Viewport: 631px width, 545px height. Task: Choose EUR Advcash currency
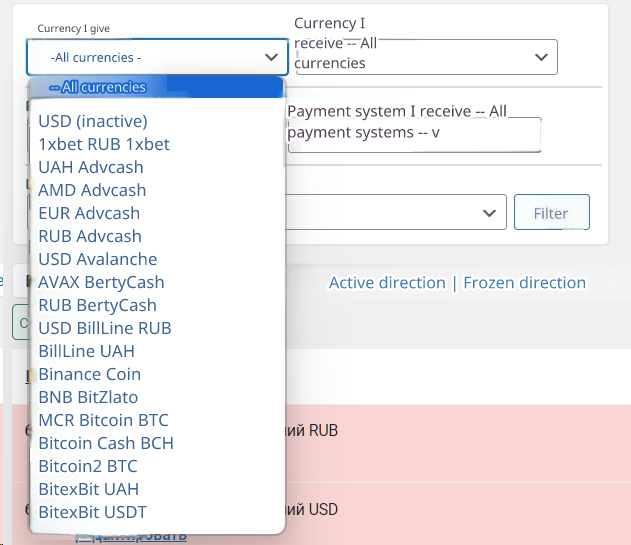(89, 213)
